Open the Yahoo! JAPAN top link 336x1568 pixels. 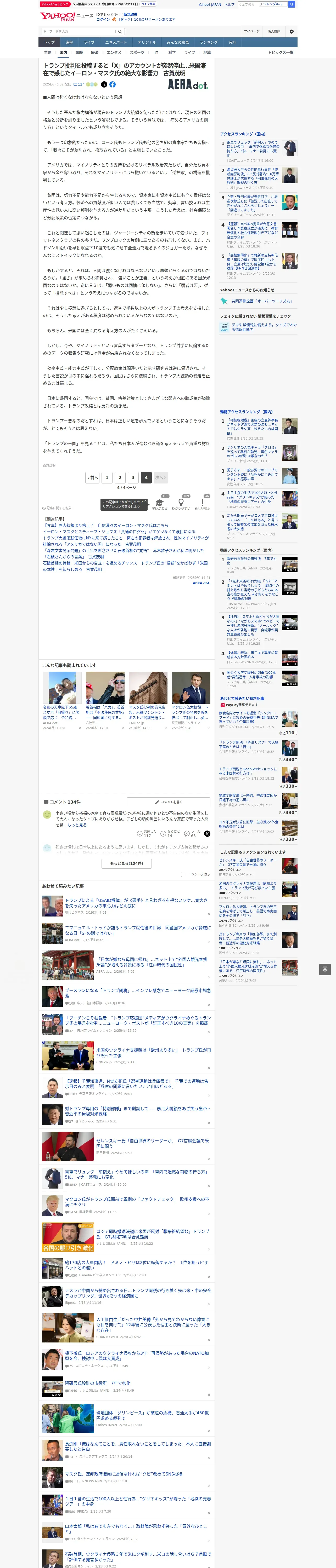point(210,4)
